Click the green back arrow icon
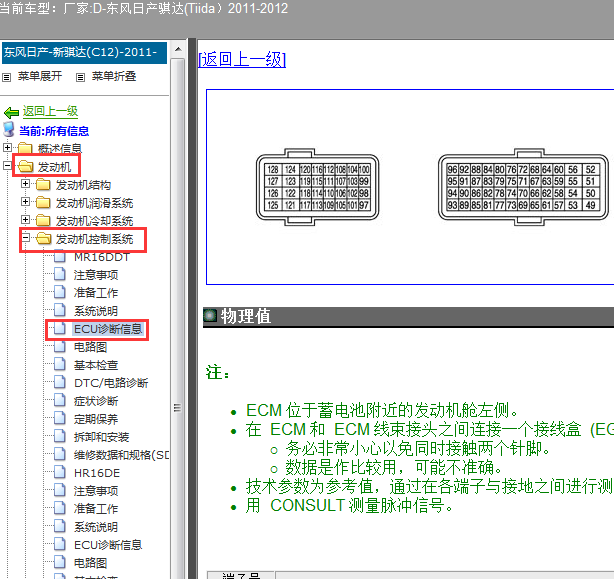This screenshot has width=614, height=579. [x=11, y=113]
